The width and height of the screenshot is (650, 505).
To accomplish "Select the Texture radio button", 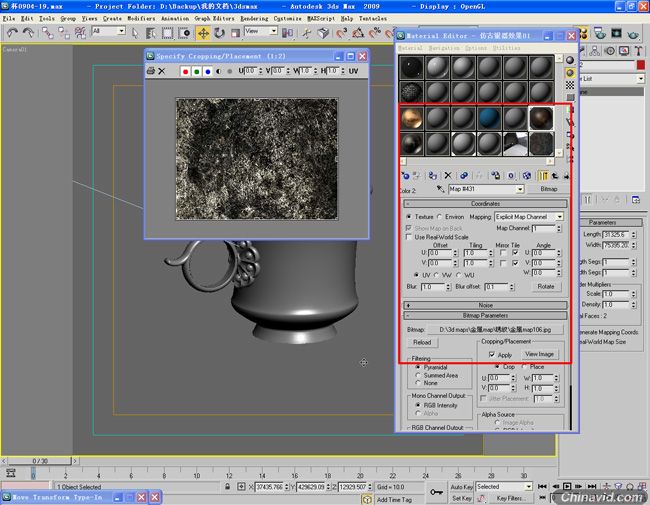I will [409, 217].
